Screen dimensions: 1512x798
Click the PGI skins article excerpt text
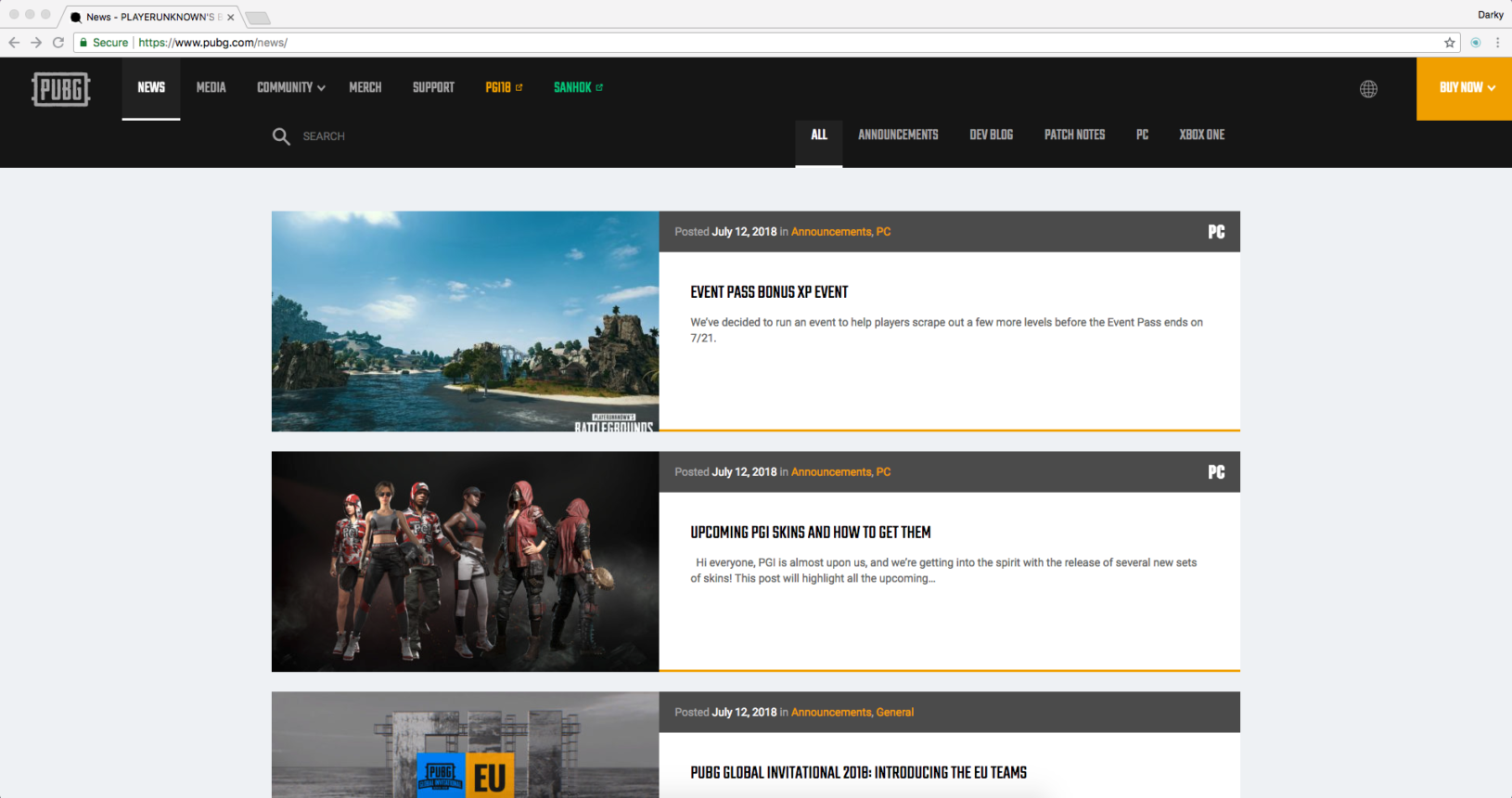(x=943, y=571)
